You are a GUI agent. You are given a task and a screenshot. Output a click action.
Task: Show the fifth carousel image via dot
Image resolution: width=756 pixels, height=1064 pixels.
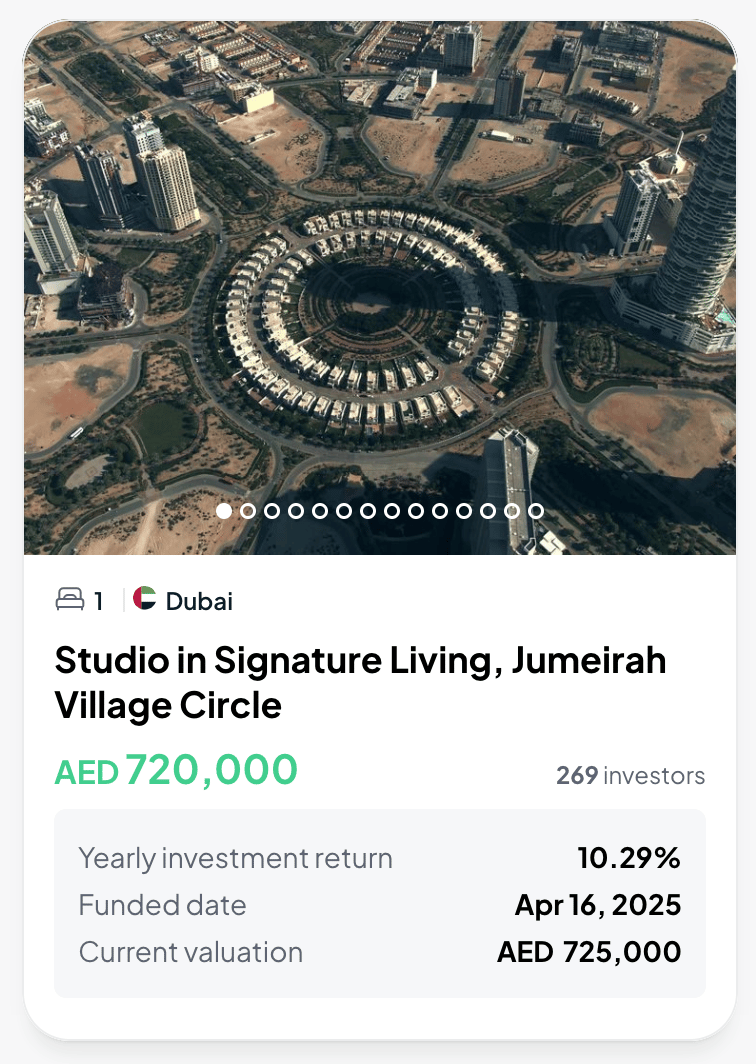click(x=320, y=511)
